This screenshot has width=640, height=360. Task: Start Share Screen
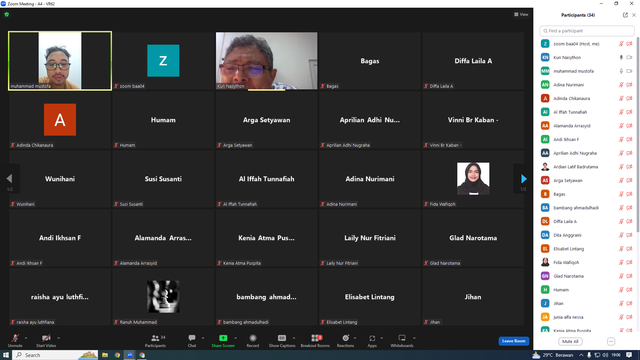223,340
